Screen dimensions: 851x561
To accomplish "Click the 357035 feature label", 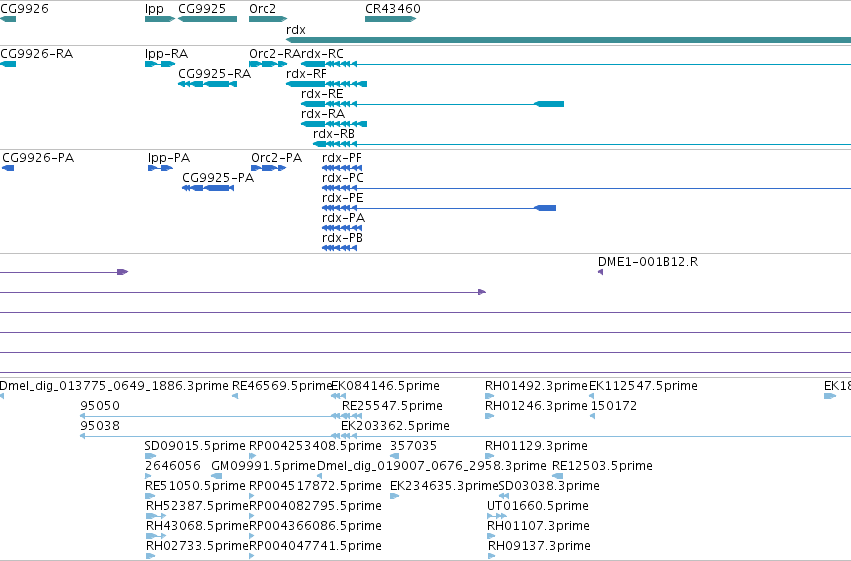I will point(414,446).
